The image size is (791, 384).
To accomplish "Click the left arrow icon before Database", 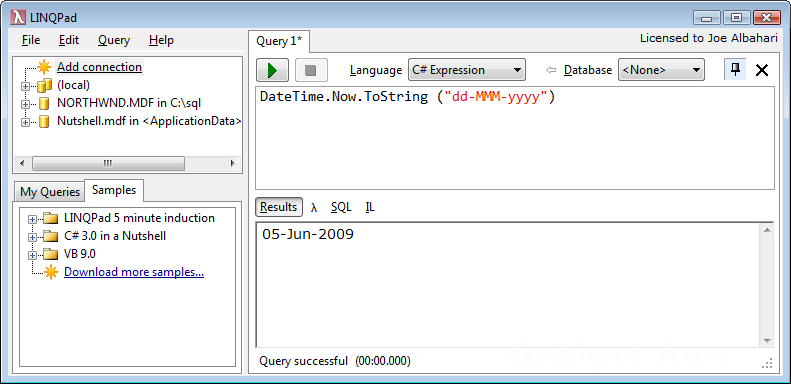I will [x=551, y=70].
